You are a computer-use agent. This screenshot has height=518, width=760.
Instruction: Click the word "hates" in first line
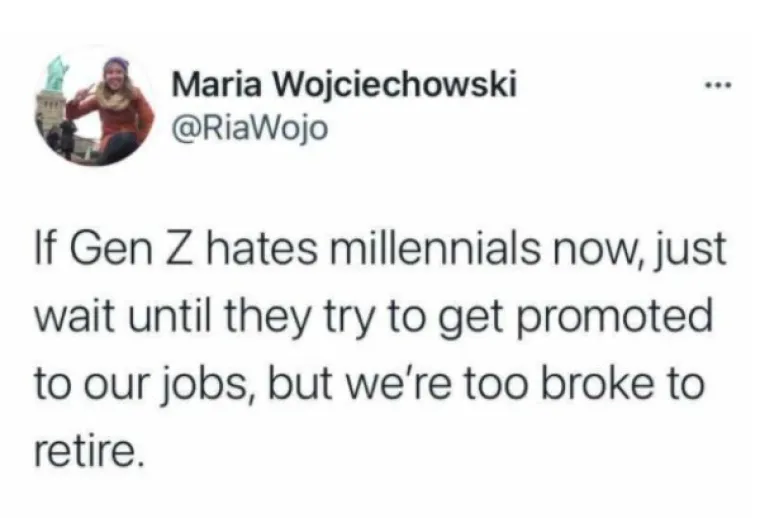click(265, 251)
